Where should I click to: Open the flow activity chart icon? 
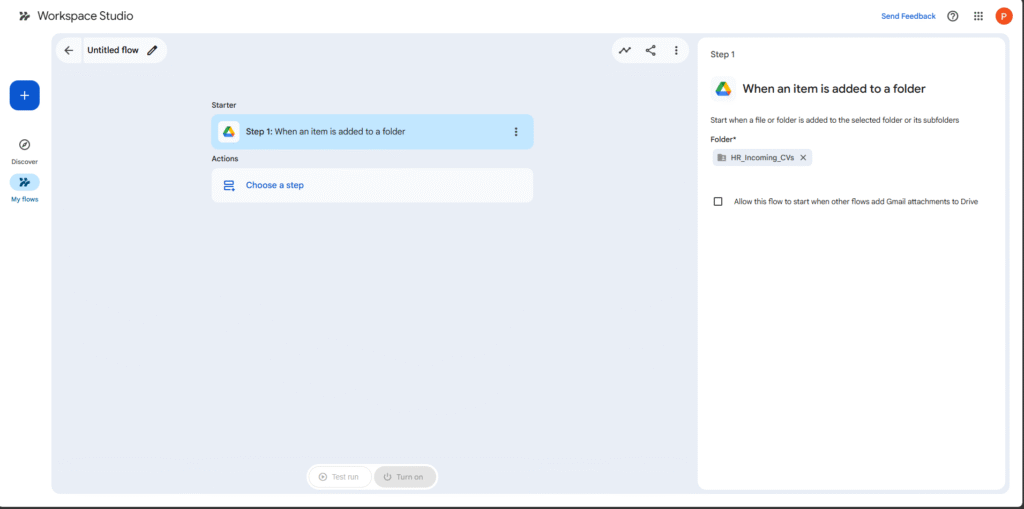tap(625, 50)
